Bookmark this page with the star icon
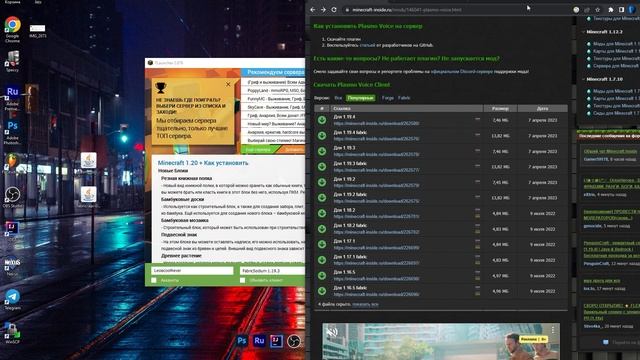This screenshot has height=360, width=640. pos(598,10)
